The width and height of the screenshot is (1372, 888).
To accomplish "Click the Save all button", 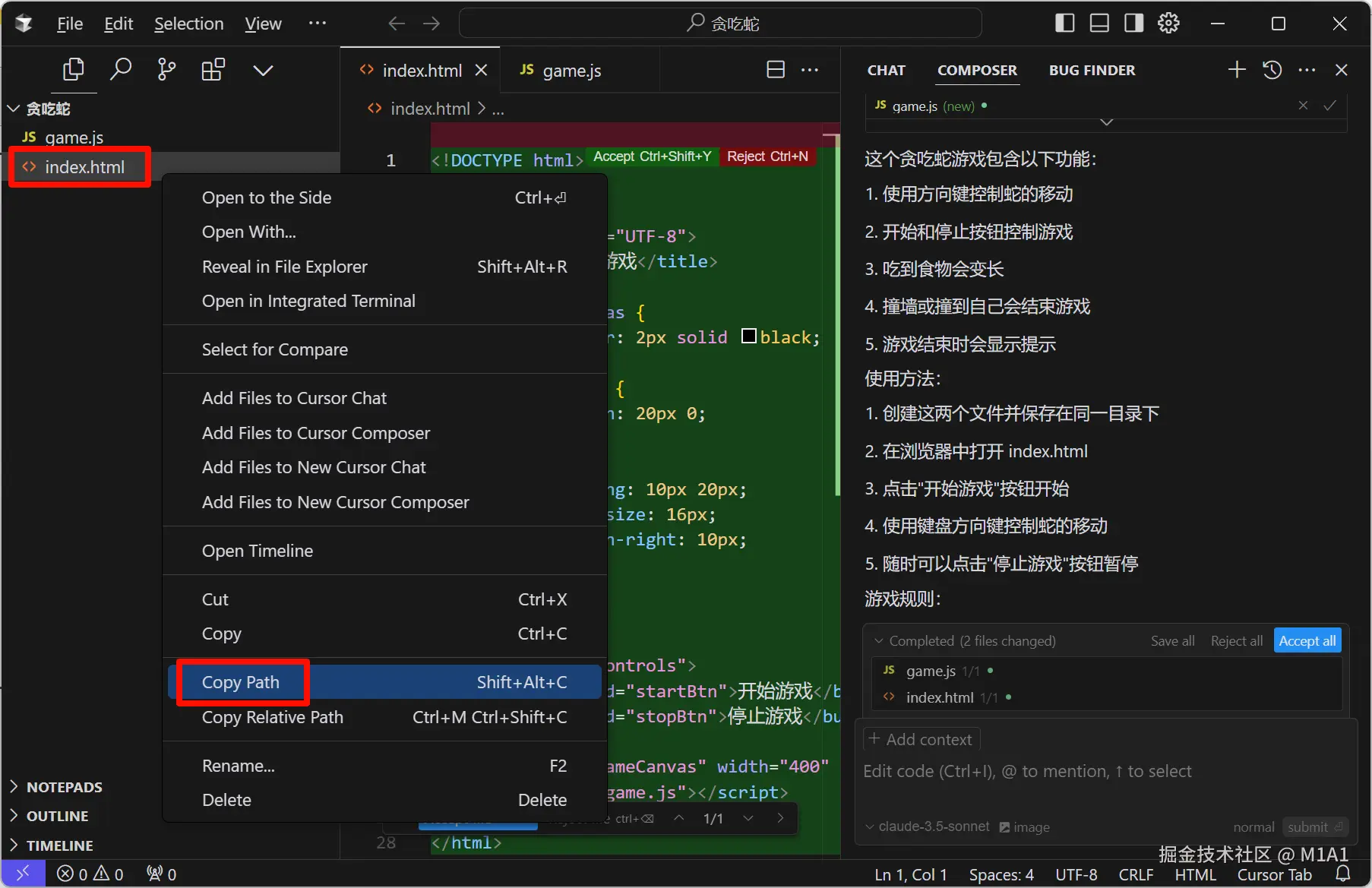I will pos(1172,640).
